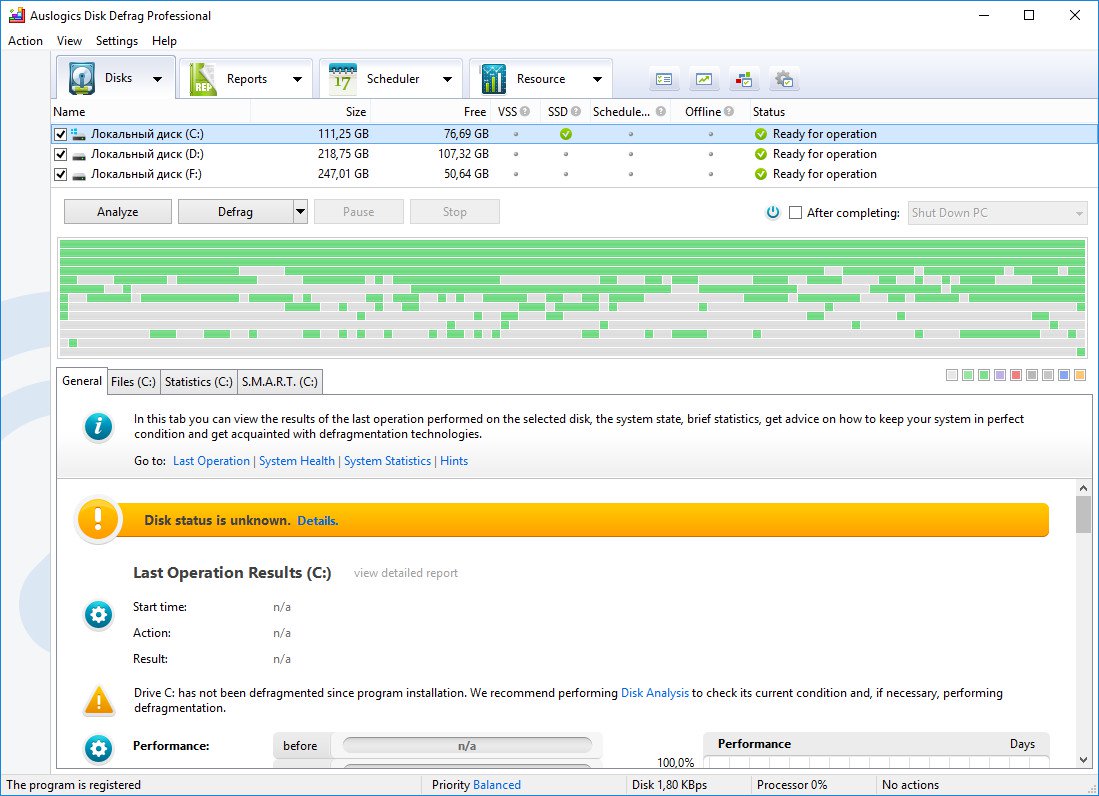Click the checklist view toolbar icon
This screenshot has height=796, width=1099.
pos(664,79)
